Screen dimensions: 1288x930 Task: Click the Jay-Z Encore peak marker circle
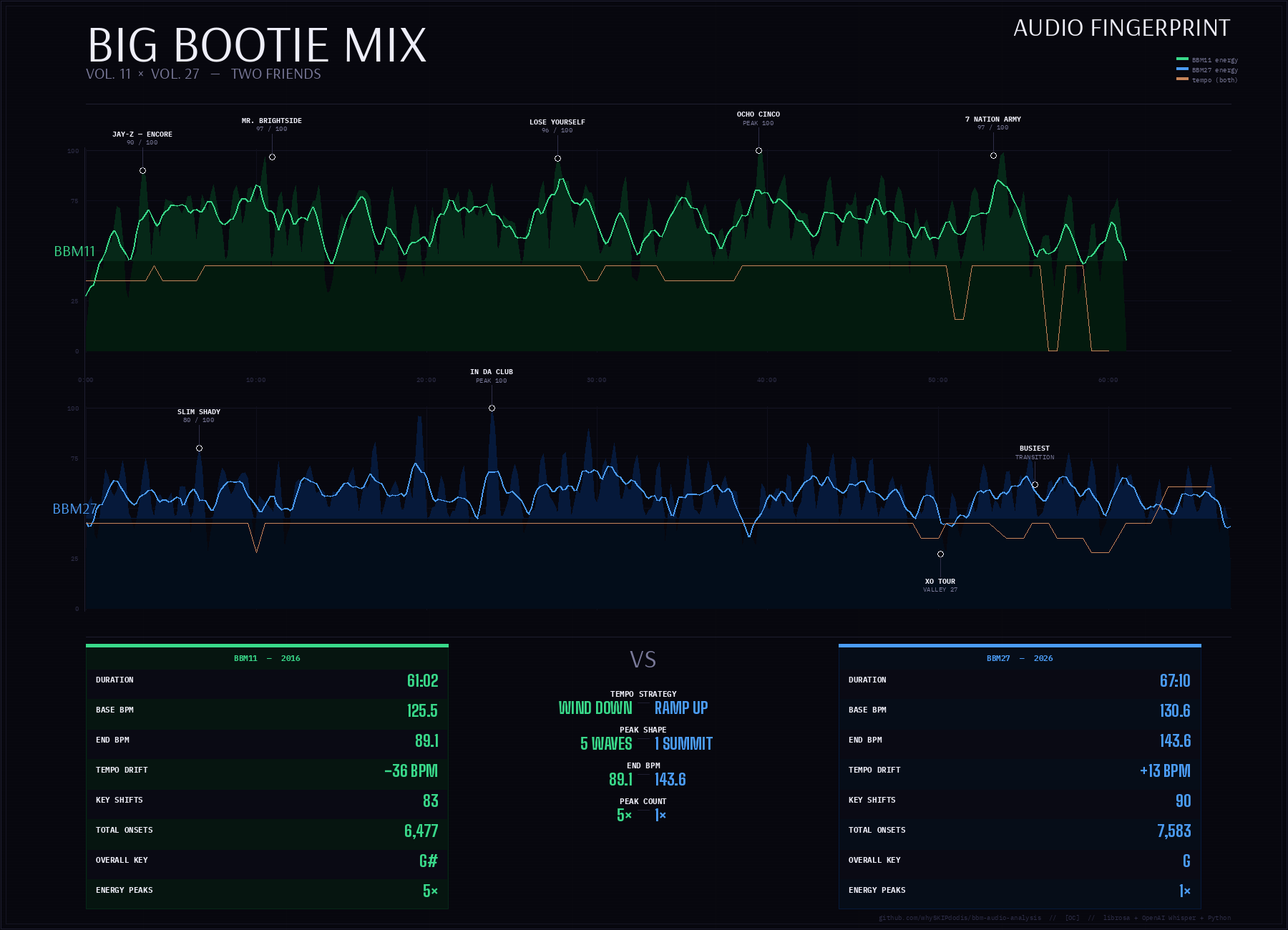(x=143, y=170)
